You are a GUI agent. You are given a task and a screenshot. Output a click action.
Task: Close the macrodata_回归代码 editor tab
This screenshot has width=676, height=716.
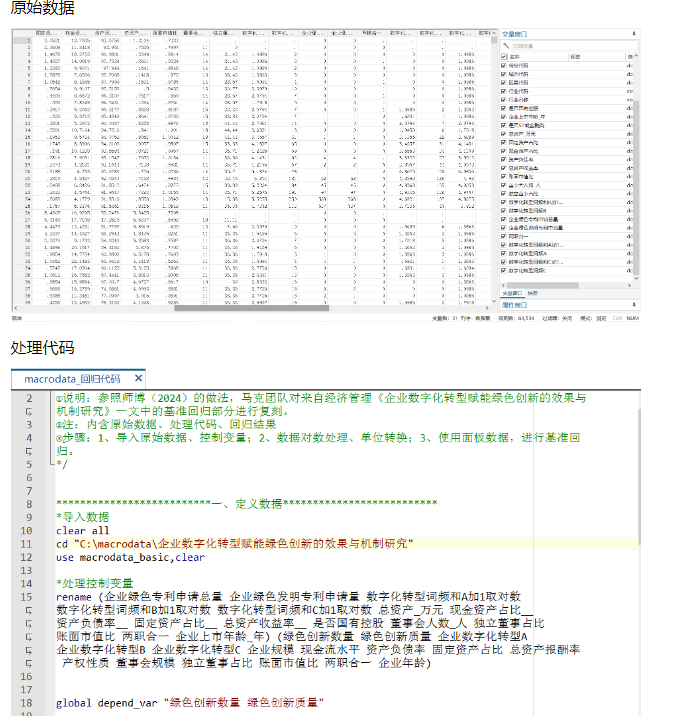pos(138,378)
